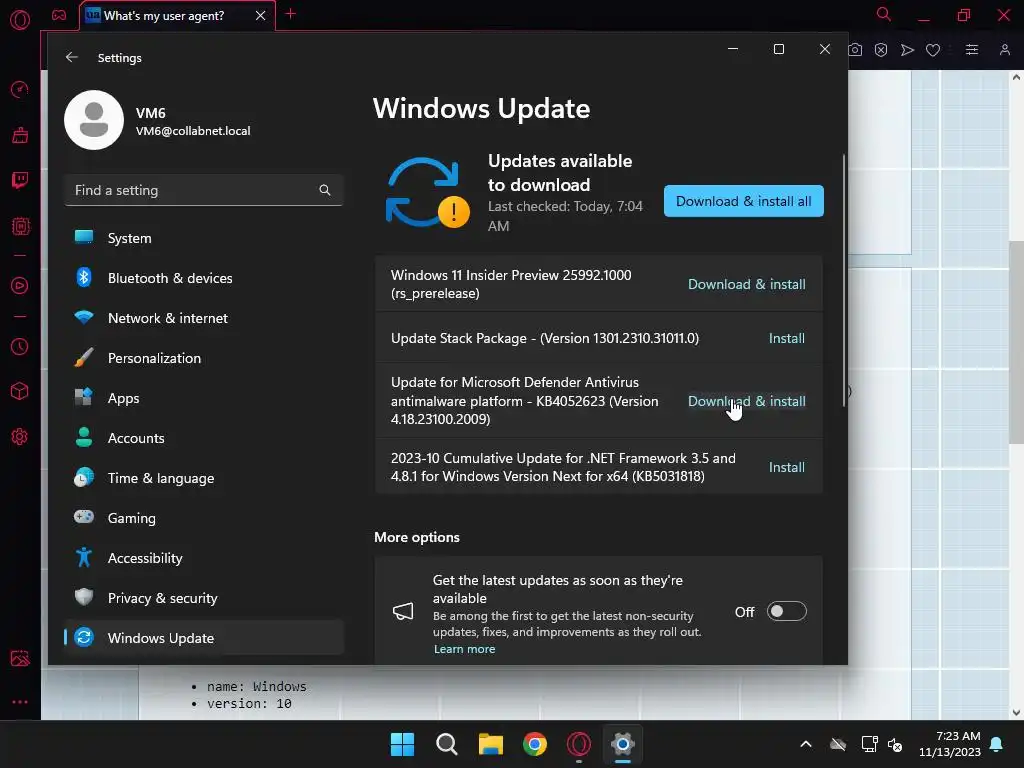Open a new browser tab

[x=291, y=14]
